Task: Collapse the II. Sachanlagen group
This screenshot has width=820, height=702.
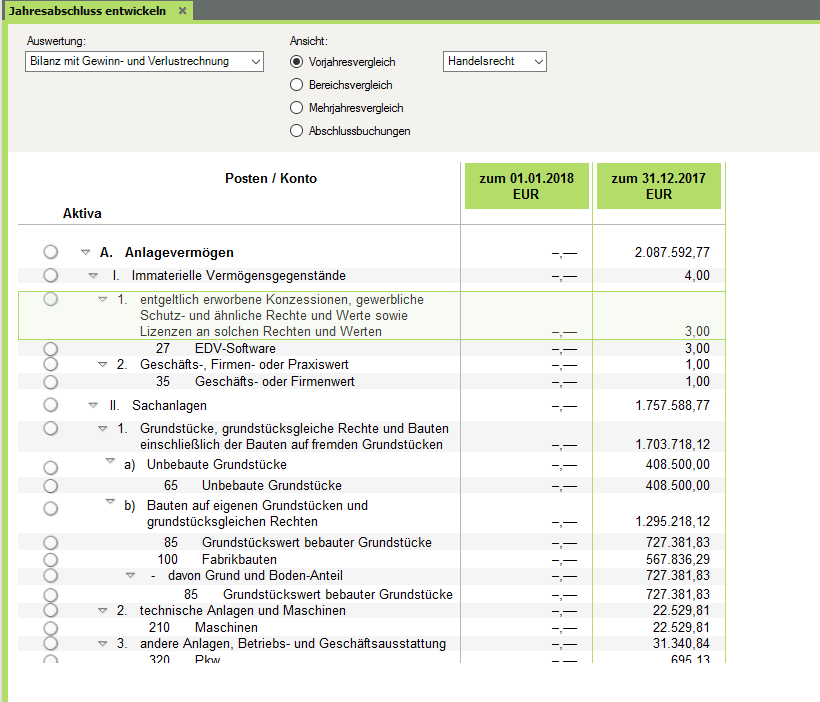Action: (x=93, y=405)
